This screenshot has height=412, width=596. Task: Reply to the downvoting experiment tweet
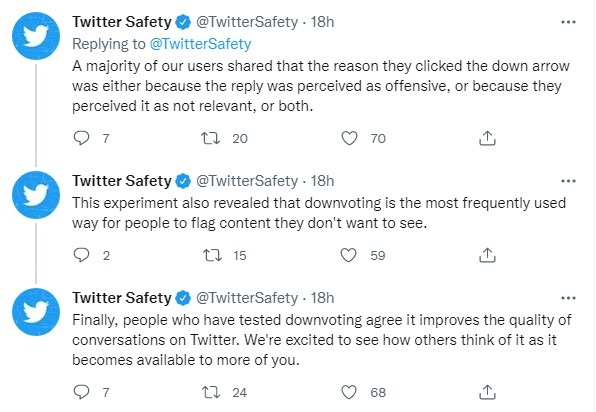81,255
